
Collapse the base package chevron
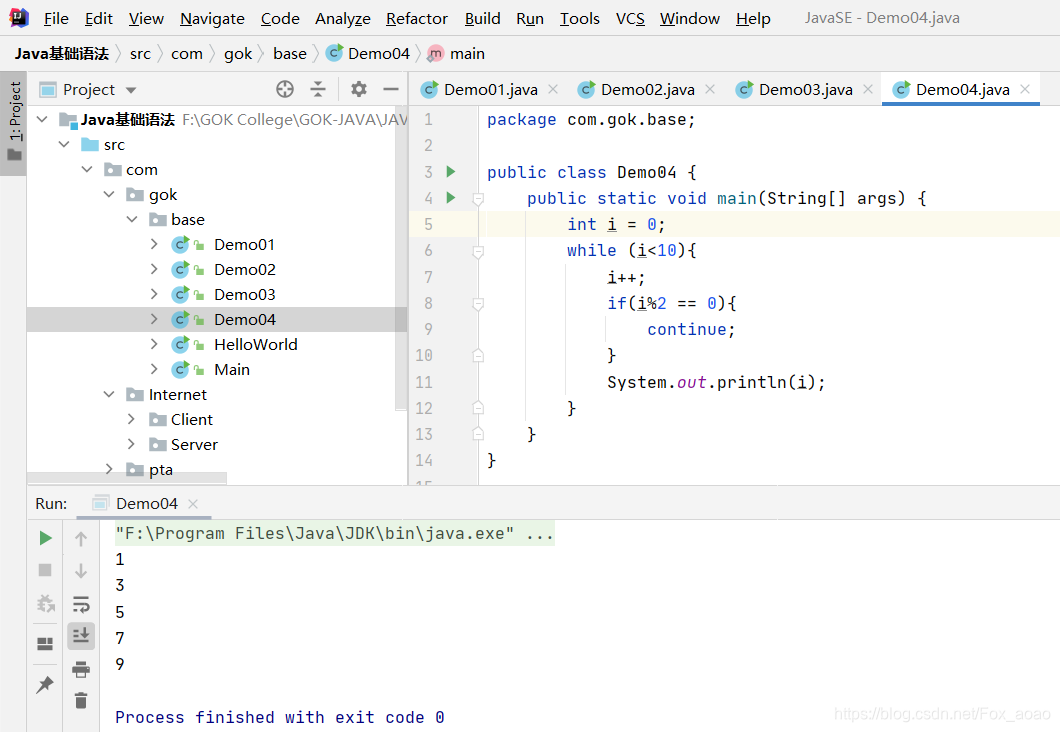coord(132,220)
